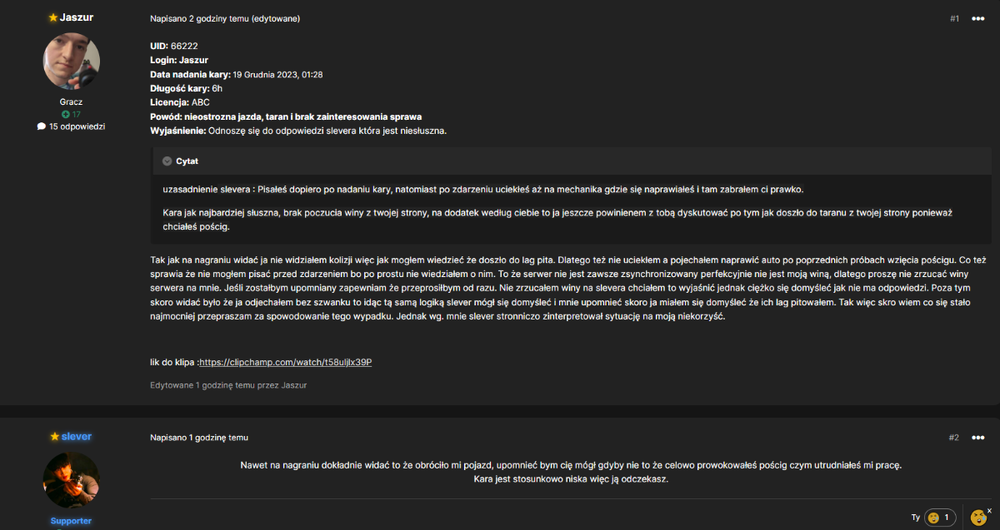Click the star icon beside slever's name

[x=55, y=437]
